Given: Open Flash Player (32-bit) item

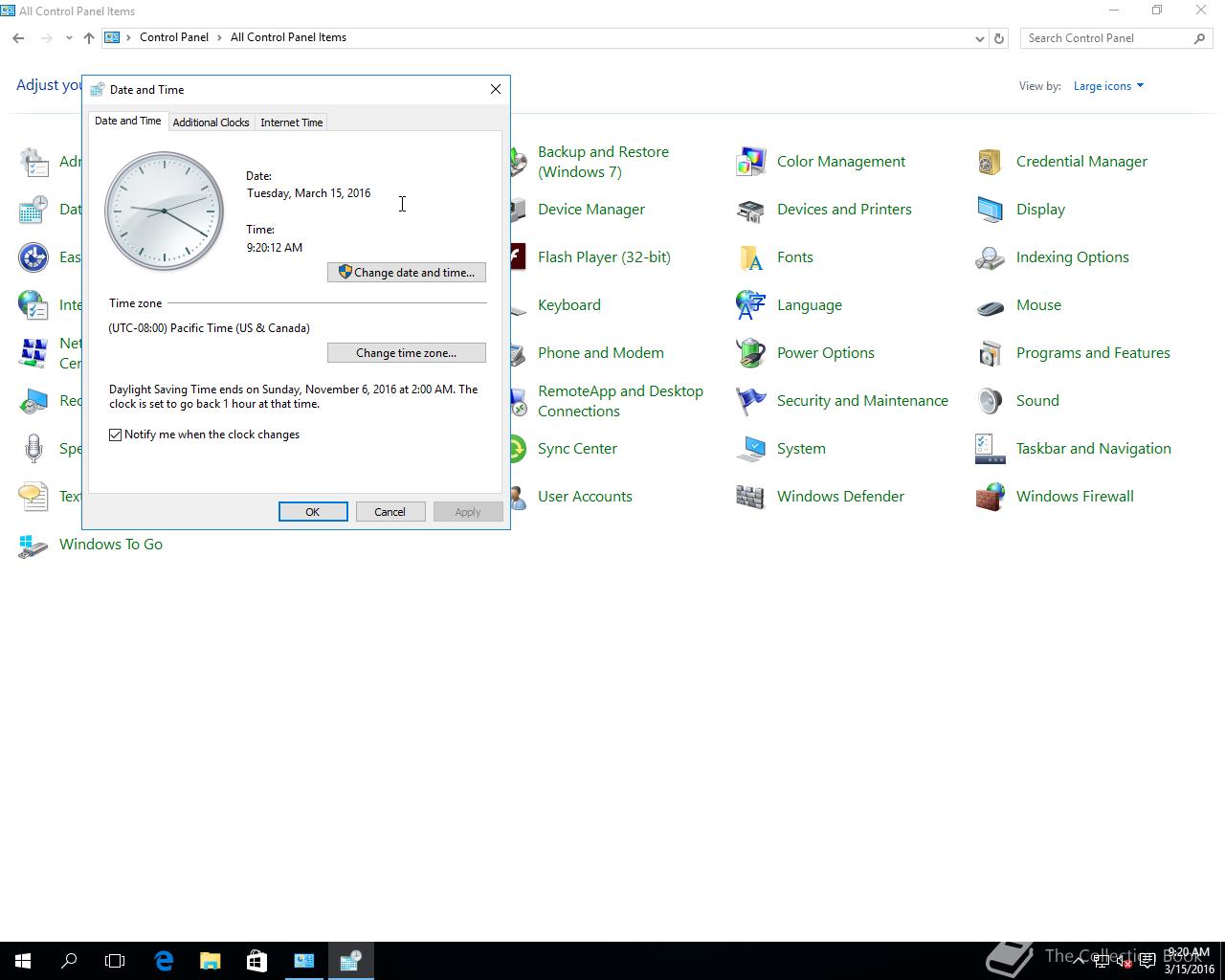Looking at the screenshot, I should point(604,257).
